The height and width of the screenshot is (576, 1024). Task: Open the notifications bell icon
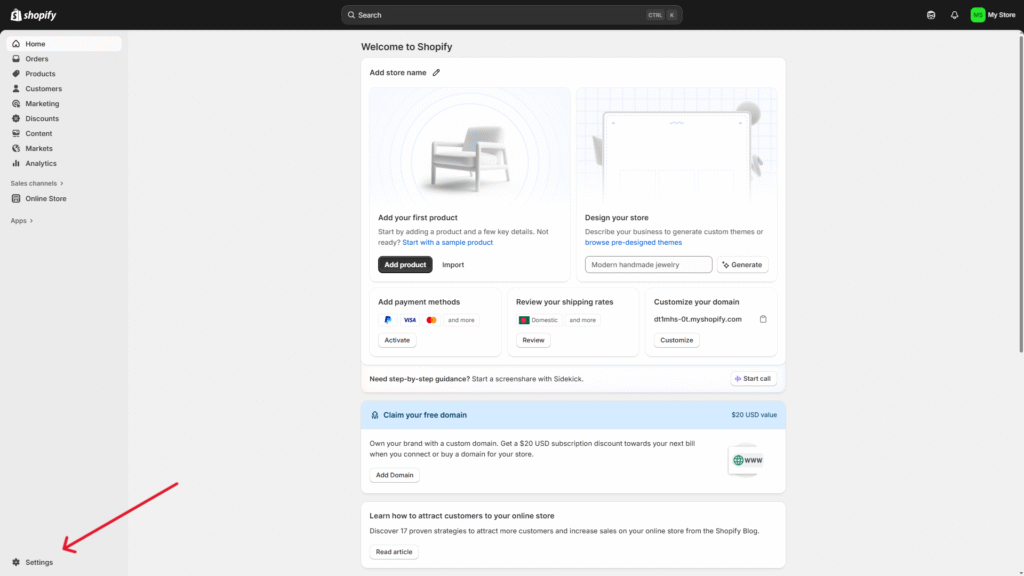(954, 15)
